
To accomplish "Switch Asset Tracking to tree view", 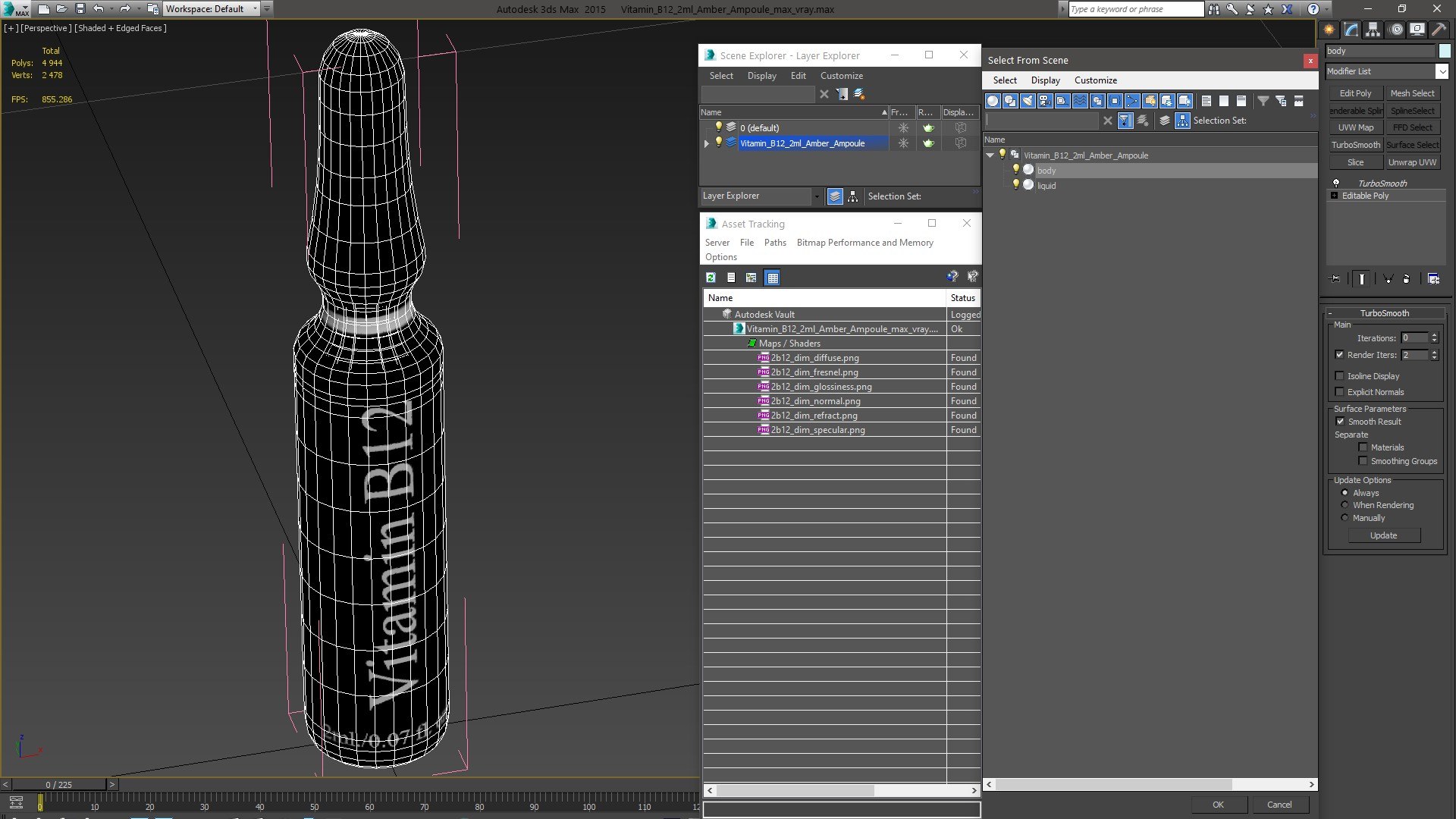I will (x=751, y=278).
